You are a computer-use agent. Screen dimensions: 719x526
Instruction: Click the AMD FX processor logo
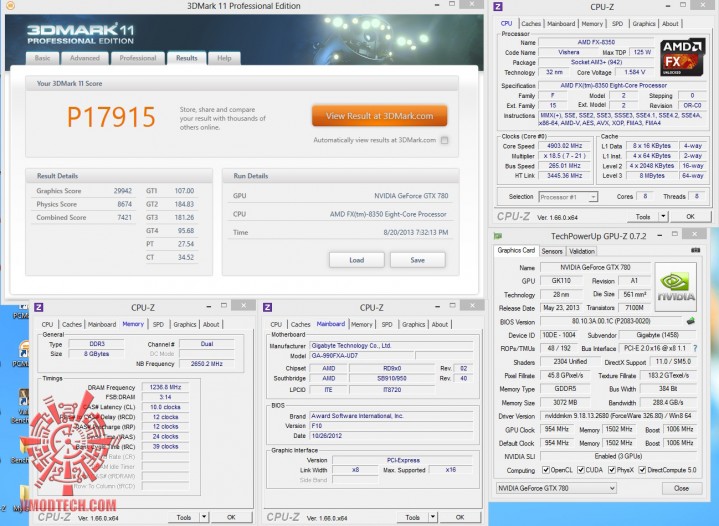coord(682,57)
